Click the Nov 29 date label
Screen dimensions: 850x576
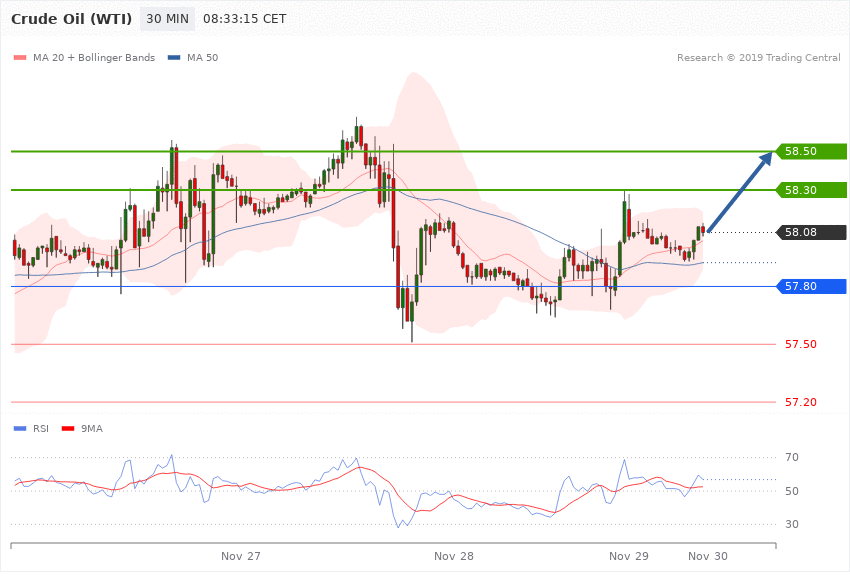(x=629, y=556)
